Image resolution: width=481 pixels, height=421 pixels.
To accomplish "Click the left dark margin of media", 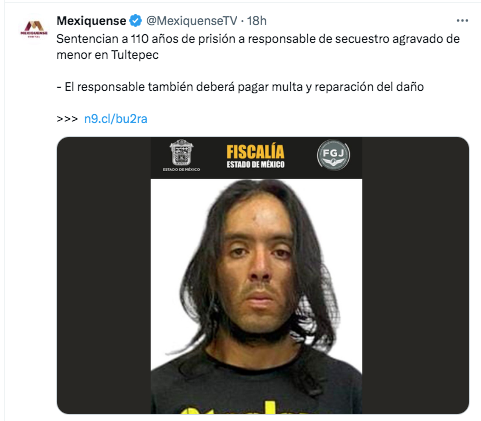I will click(x=104, y=275).
